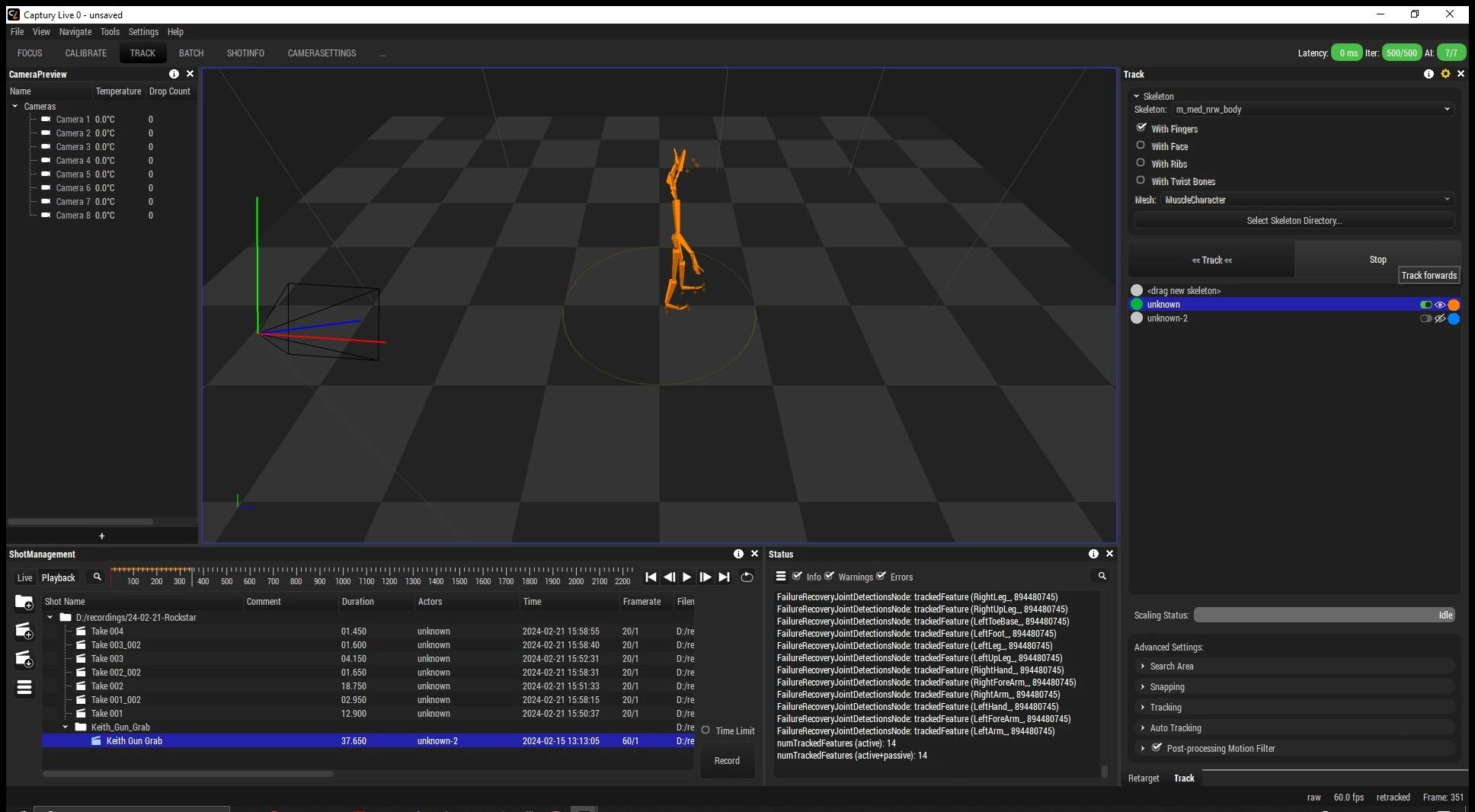Open Track panel settings gear icon
This screenshot has width=1475, height=812.
coord(1445,74)
